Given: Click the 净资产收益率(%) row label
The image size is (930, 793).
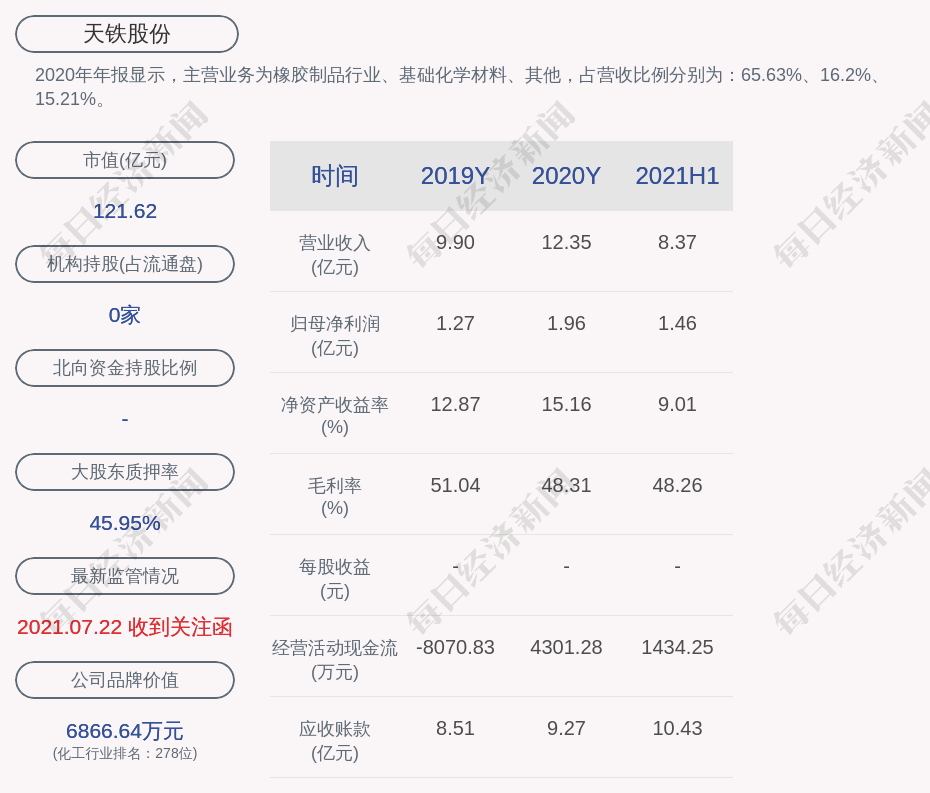Looking at the screenshot, I should coord(335,416).
